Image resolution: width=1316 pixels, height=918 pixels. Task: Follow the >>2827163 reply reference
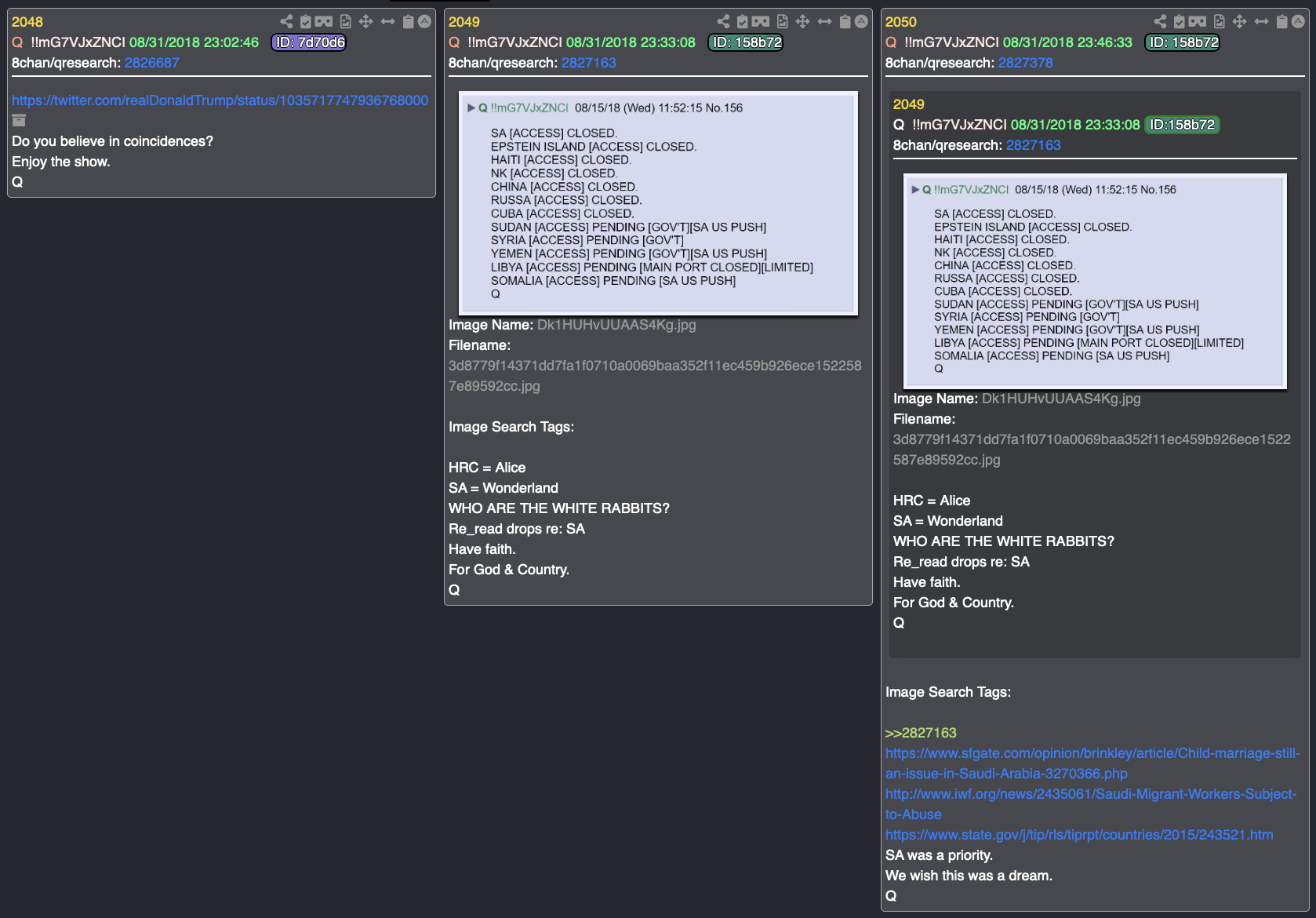(921, 733)
